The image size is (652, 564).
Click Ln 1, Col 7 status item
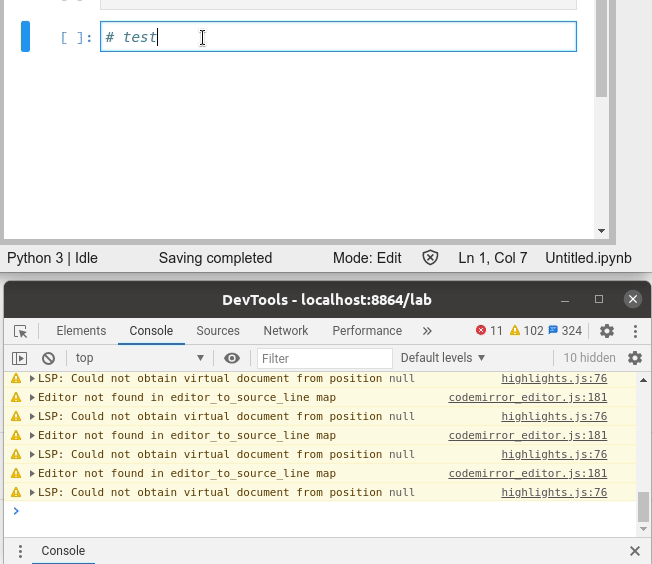tap(493, 258)
